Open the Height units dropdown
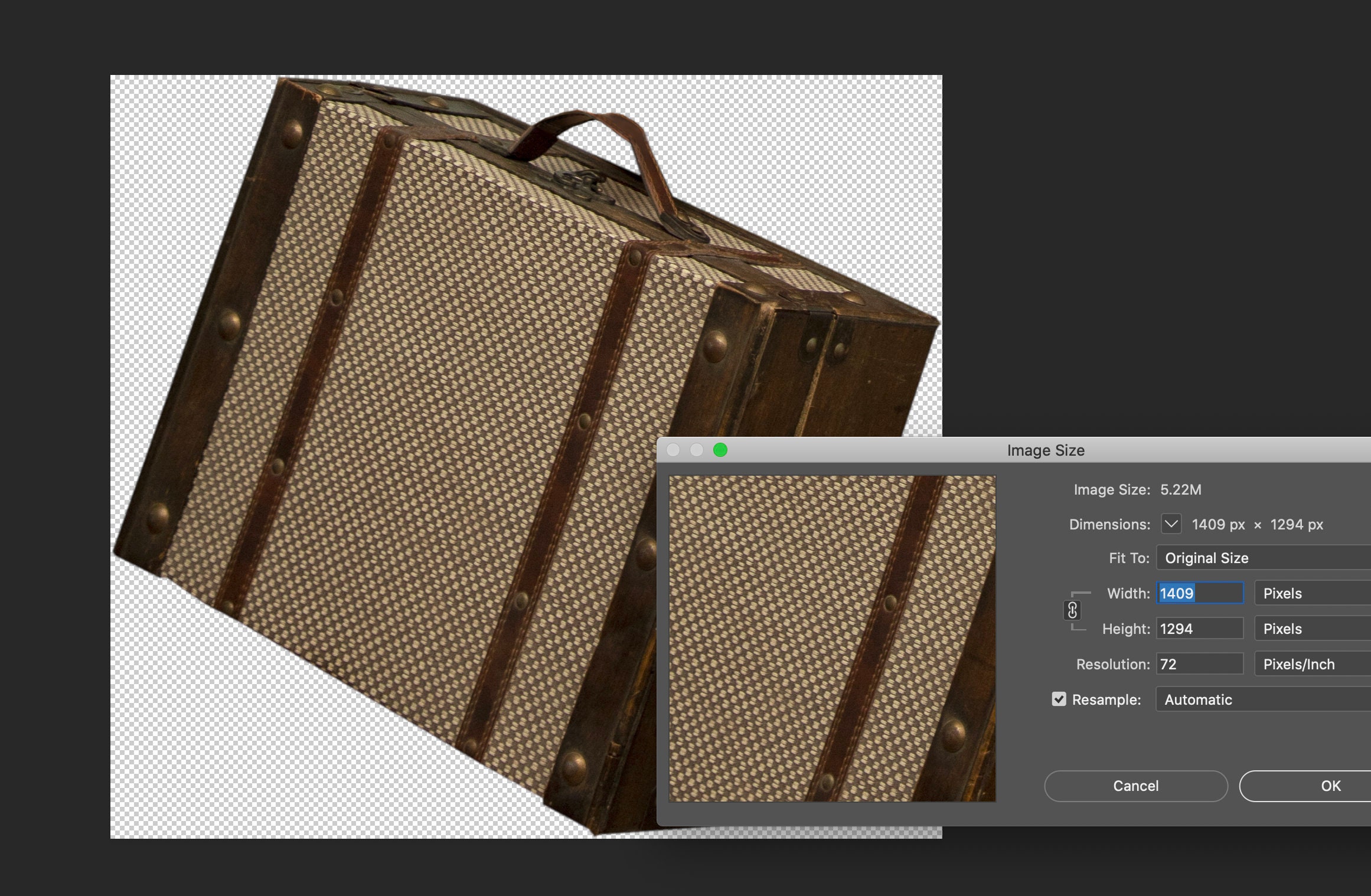Image resolution: width=1371 pixels, height=896 pixels. [1310, 629]
